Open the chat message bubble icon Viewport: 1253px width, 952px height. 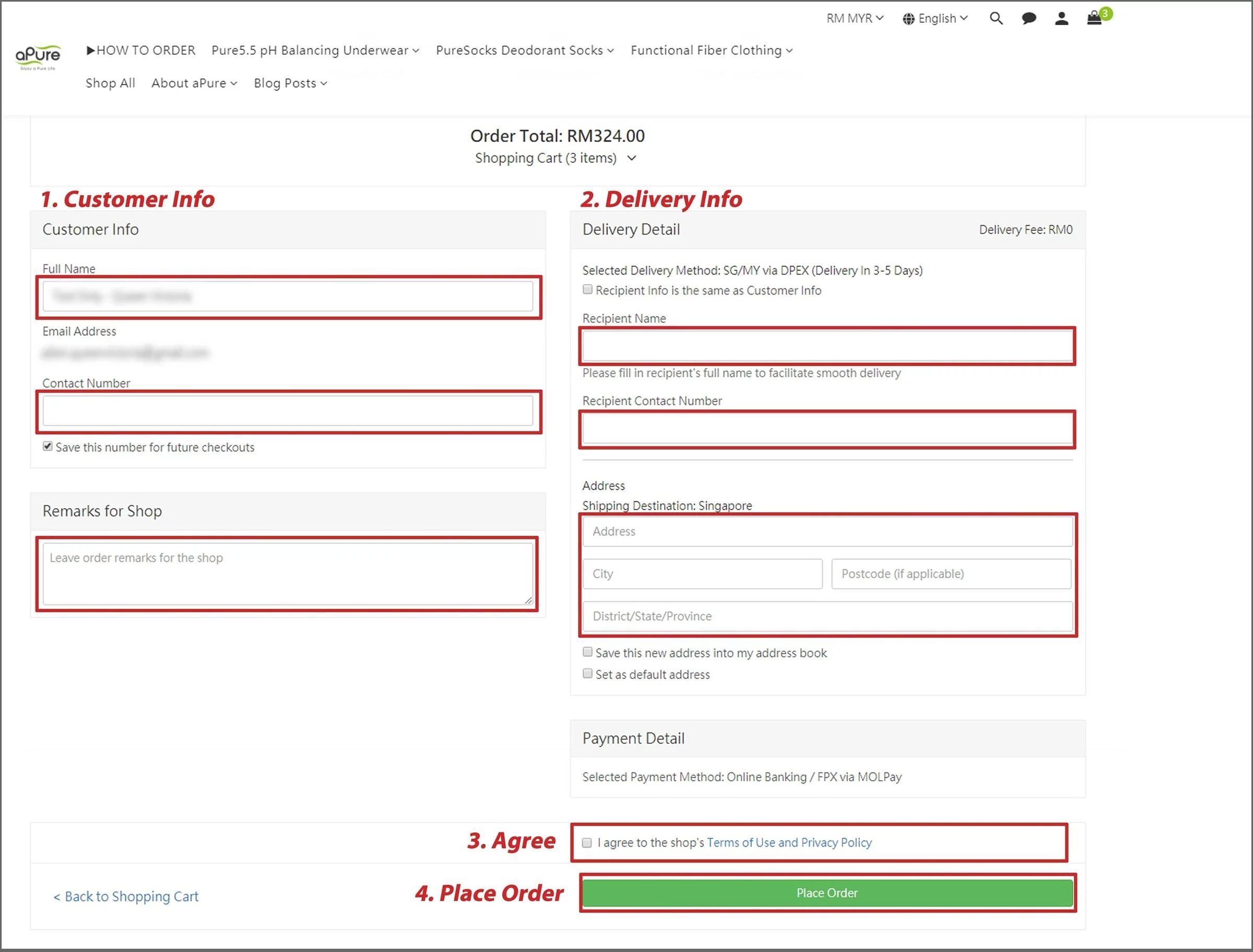pyautogui.click(x=1029, y=19)
